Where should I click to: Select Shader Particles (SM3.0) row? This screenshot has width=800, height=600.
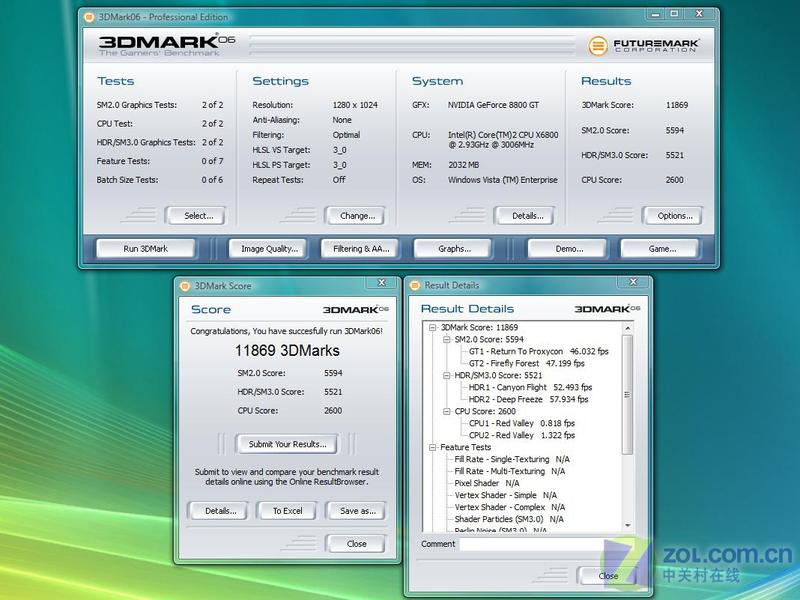509,519
